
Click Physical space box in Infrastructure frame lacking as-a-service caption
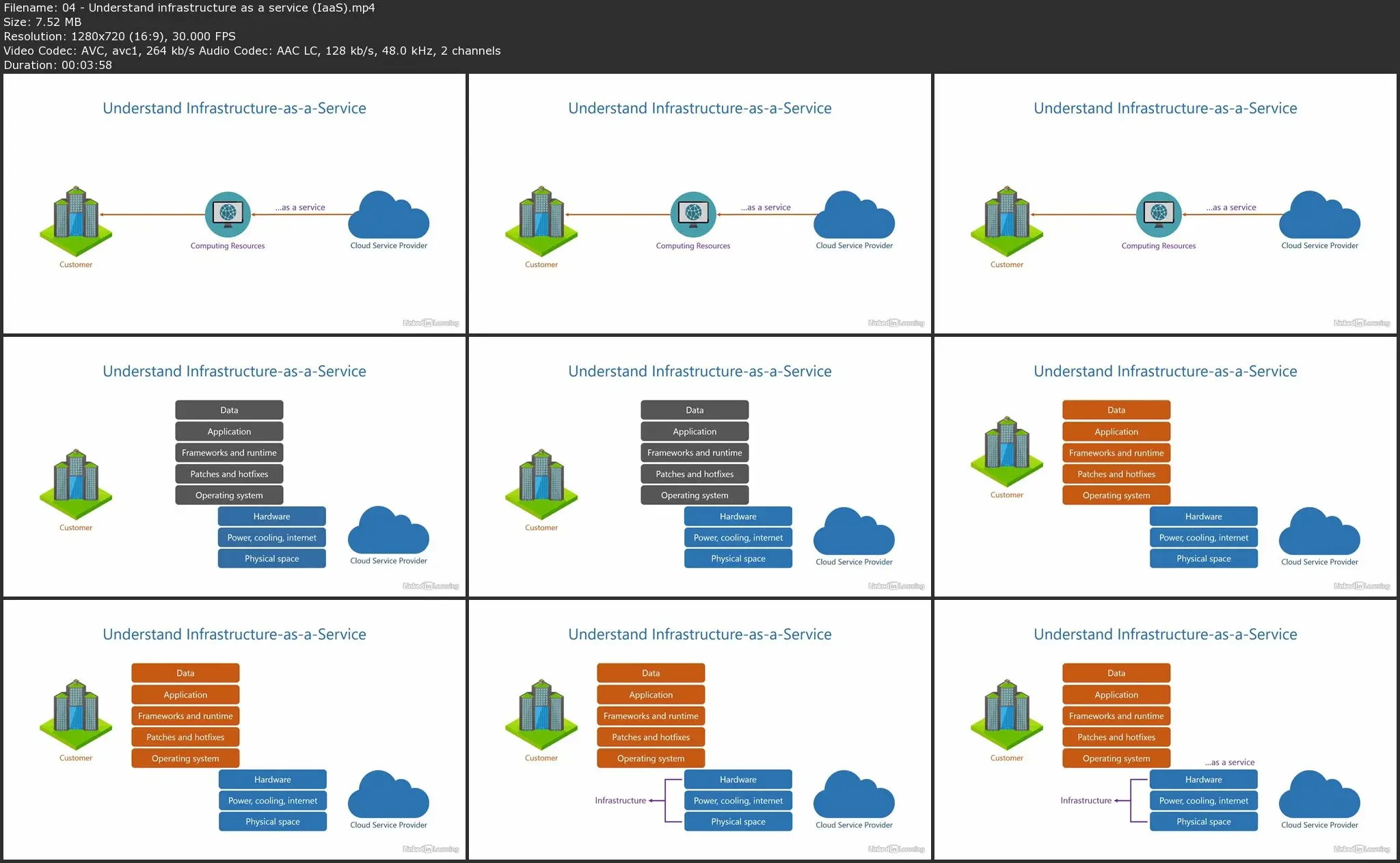(738, 821)
